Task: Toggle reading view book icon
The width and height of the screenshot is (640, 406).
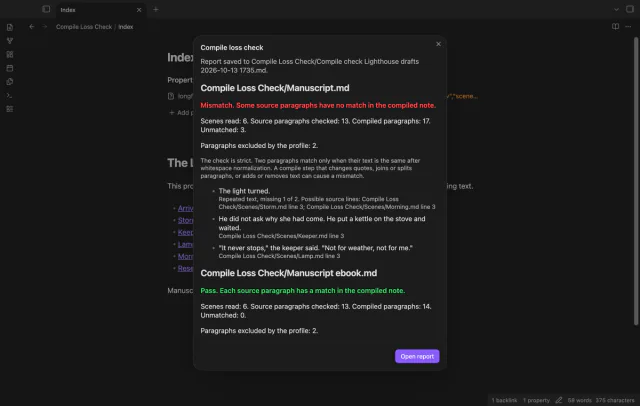Action: 615,27
